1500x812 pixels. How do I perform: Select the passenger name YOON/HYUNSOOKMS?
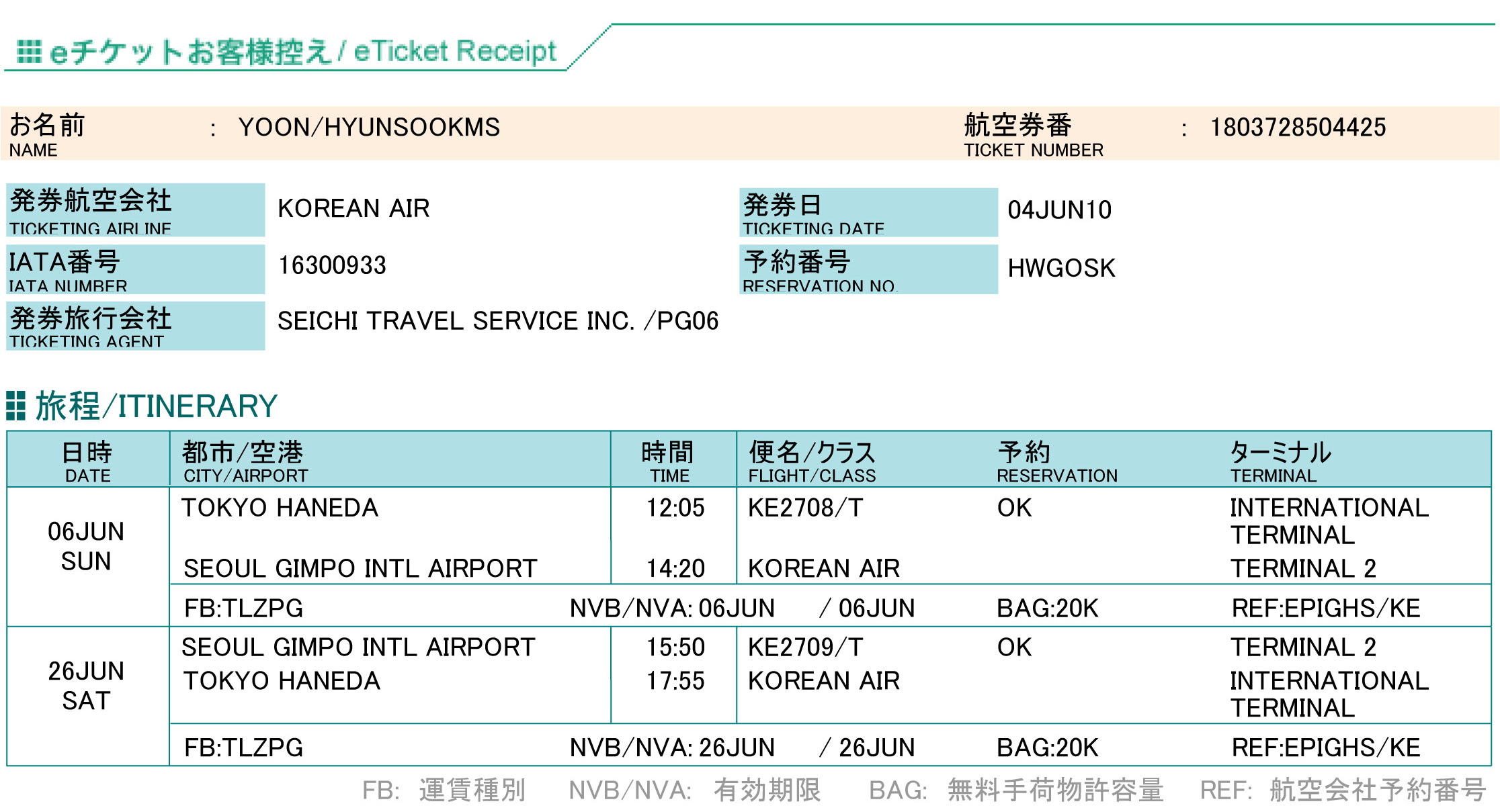369,127
